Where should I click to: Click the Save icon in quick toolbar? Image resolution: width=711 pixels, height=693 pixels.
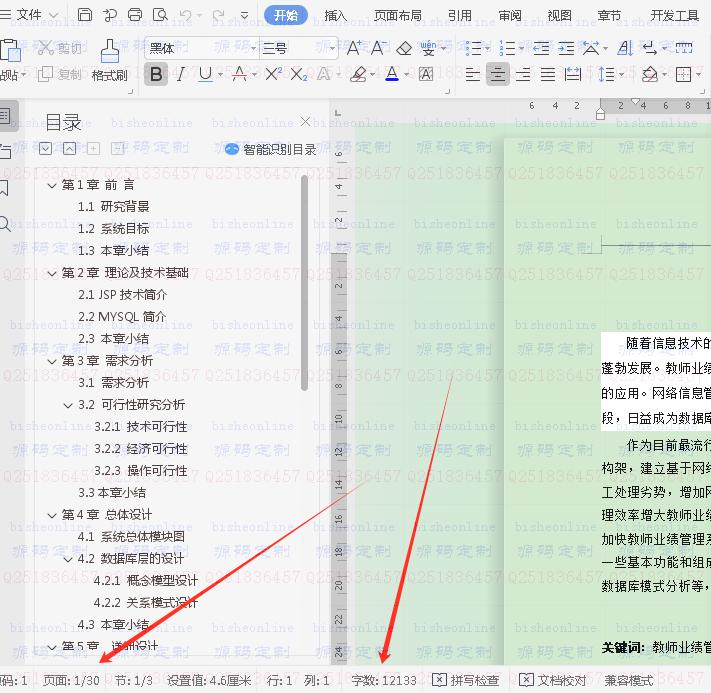[84, 15]
